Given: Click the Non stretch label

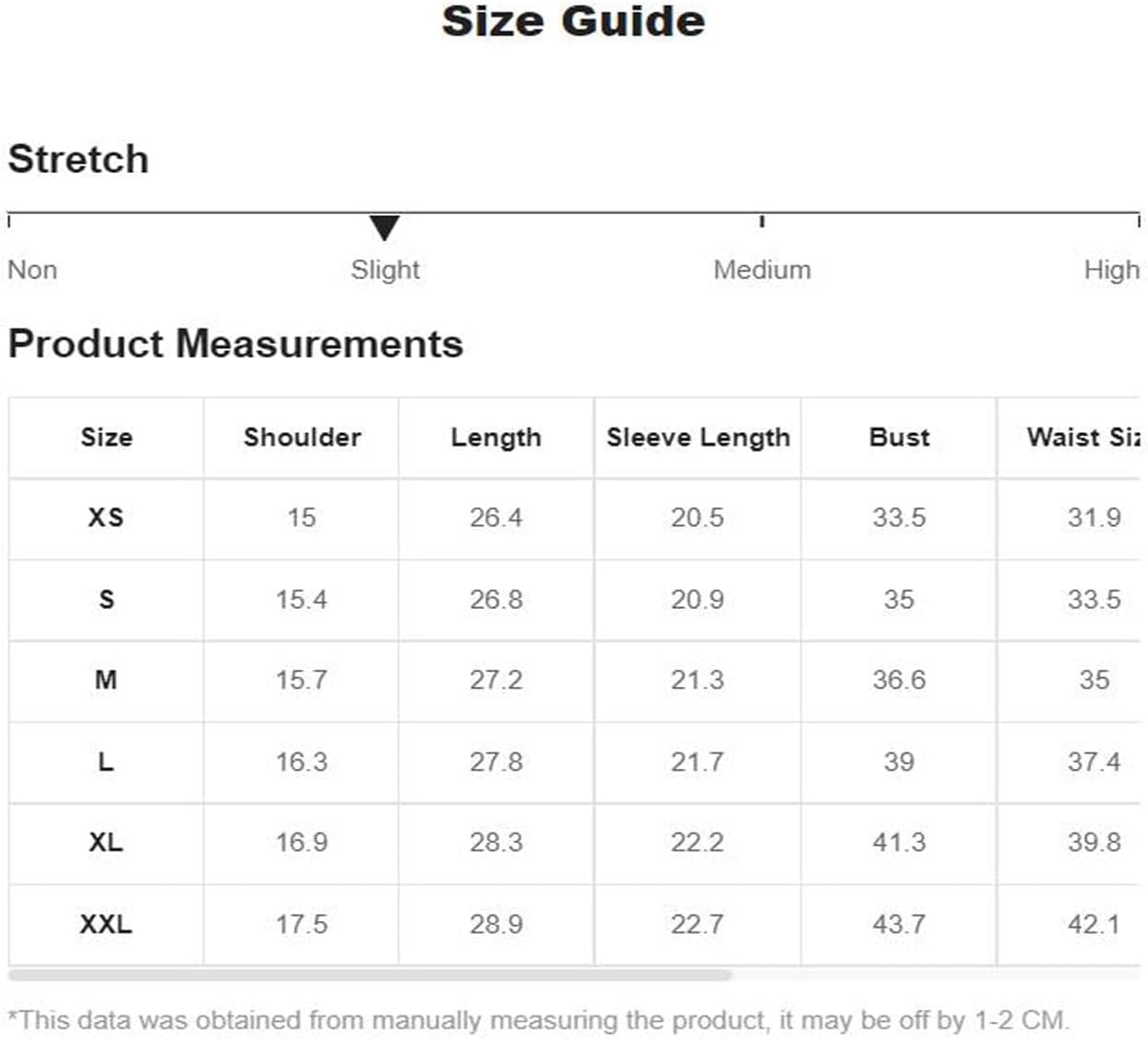Looking at the screenshot, I should click(32, 270).
